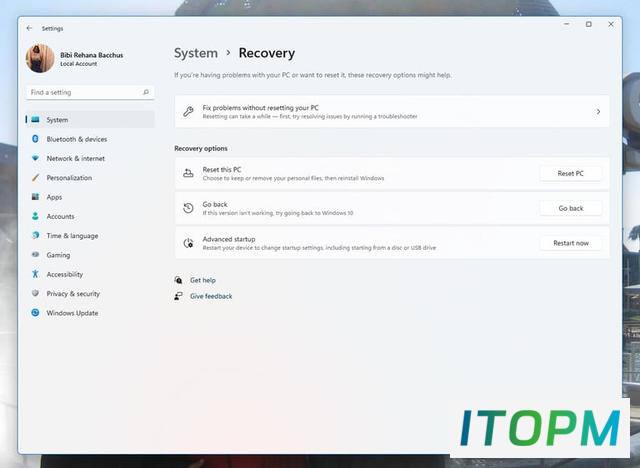The width and height of the screenshot is (640, 468).
Task: Click the Accessibility figure icon
Action: coord(36,274)
